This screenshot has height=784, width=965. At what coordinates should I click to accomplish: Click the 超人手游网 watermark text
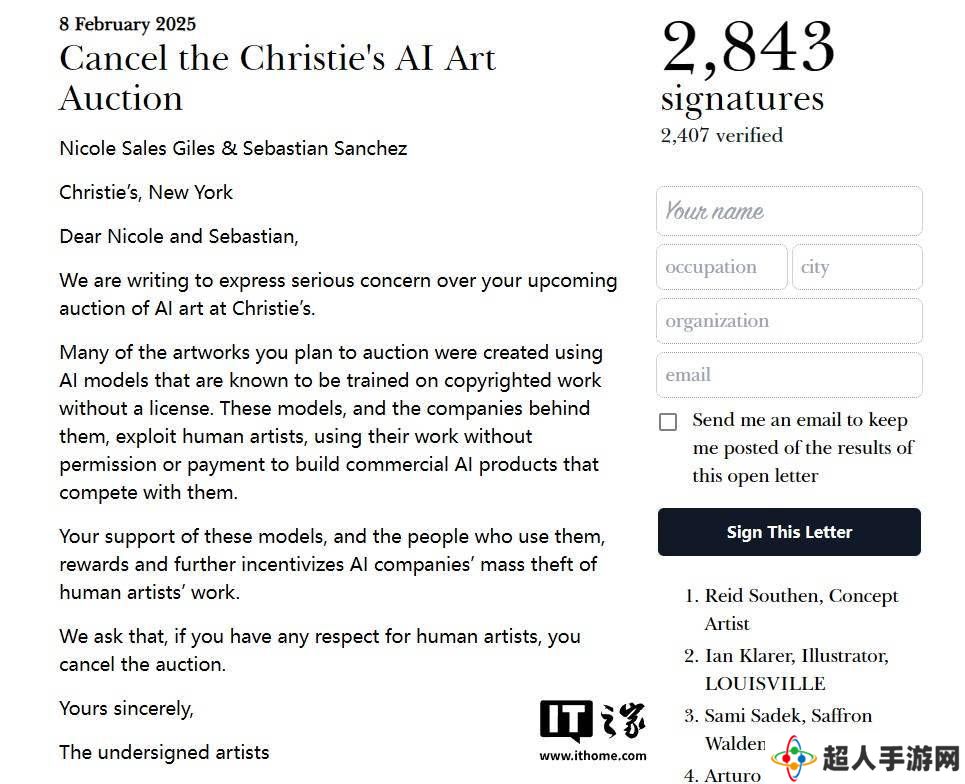(891, 758)
